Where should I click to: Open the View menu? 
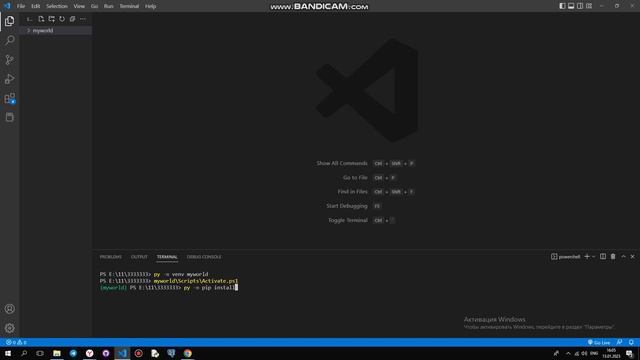(x=79, y=6)
